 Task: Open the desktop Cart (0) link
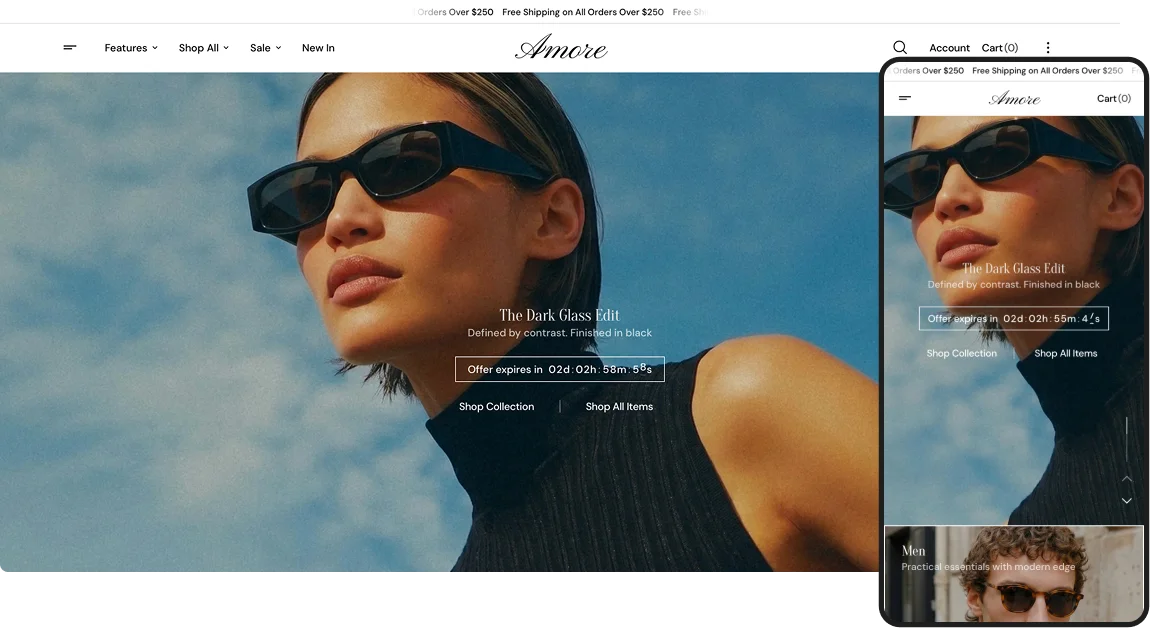pyautogui.click(x=1000, y=48)
